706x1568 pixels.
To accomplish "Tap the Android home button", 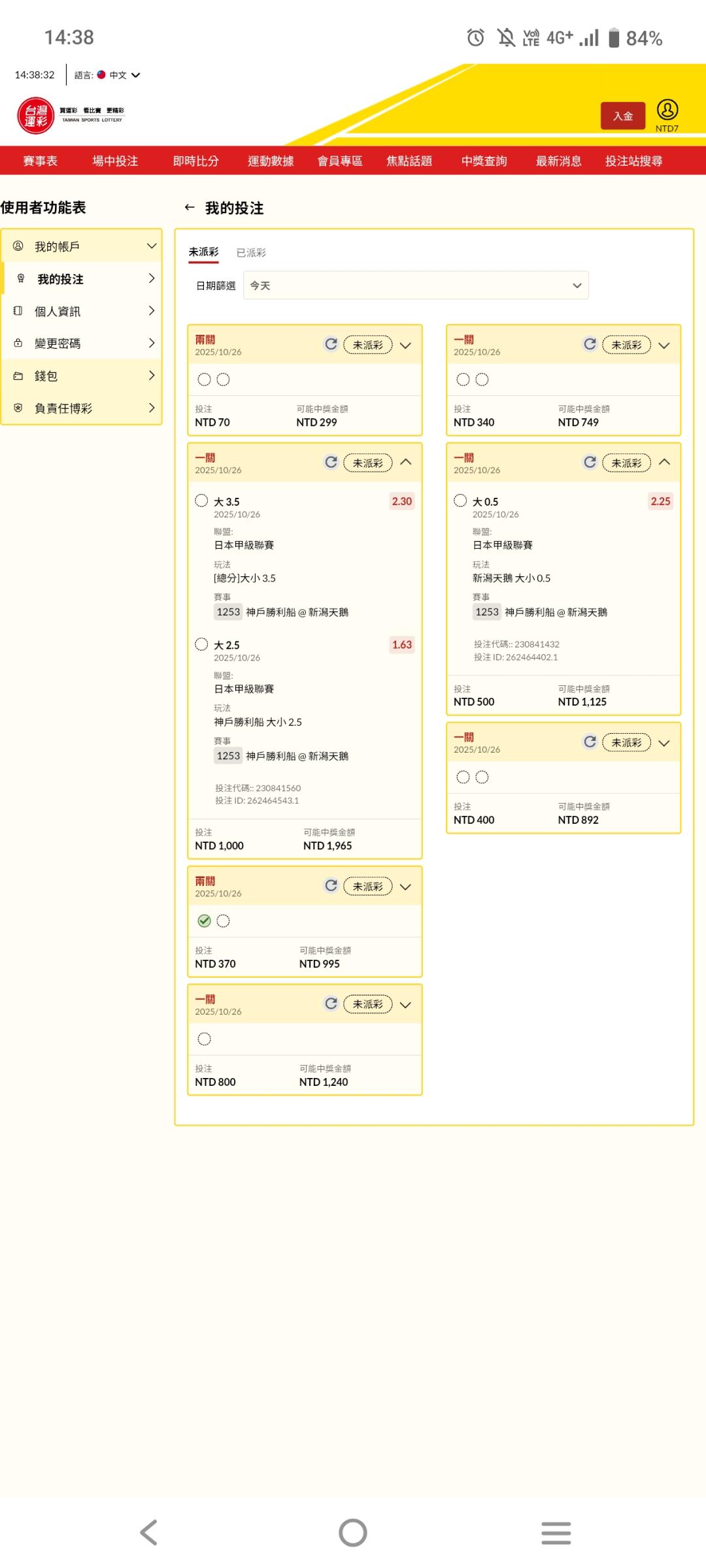I will [x=353, y=1532].
